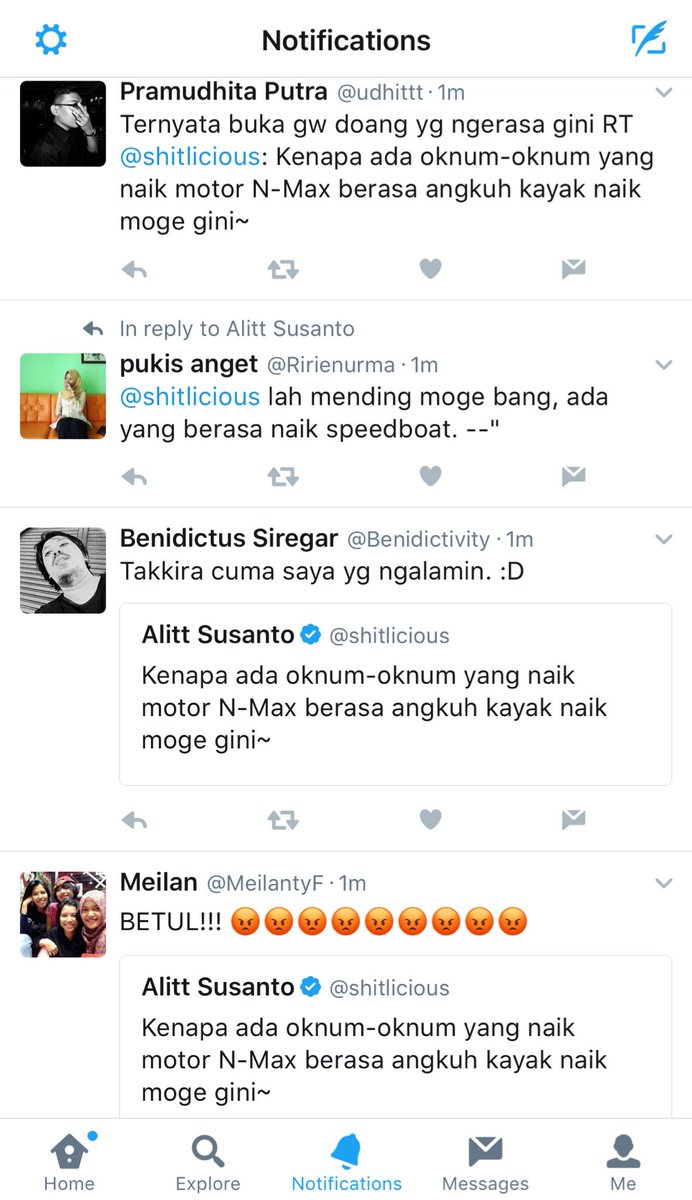The height and width of the screenshot is (1200, 692).
Task: Reply to Benidictus Siregar's tweet
Action: [134, 820]
